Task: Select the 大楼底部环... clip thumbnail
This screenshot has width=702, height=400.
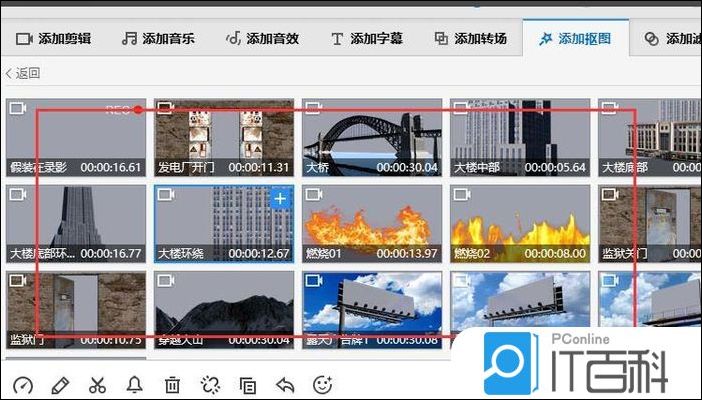Action: [76, 224]
